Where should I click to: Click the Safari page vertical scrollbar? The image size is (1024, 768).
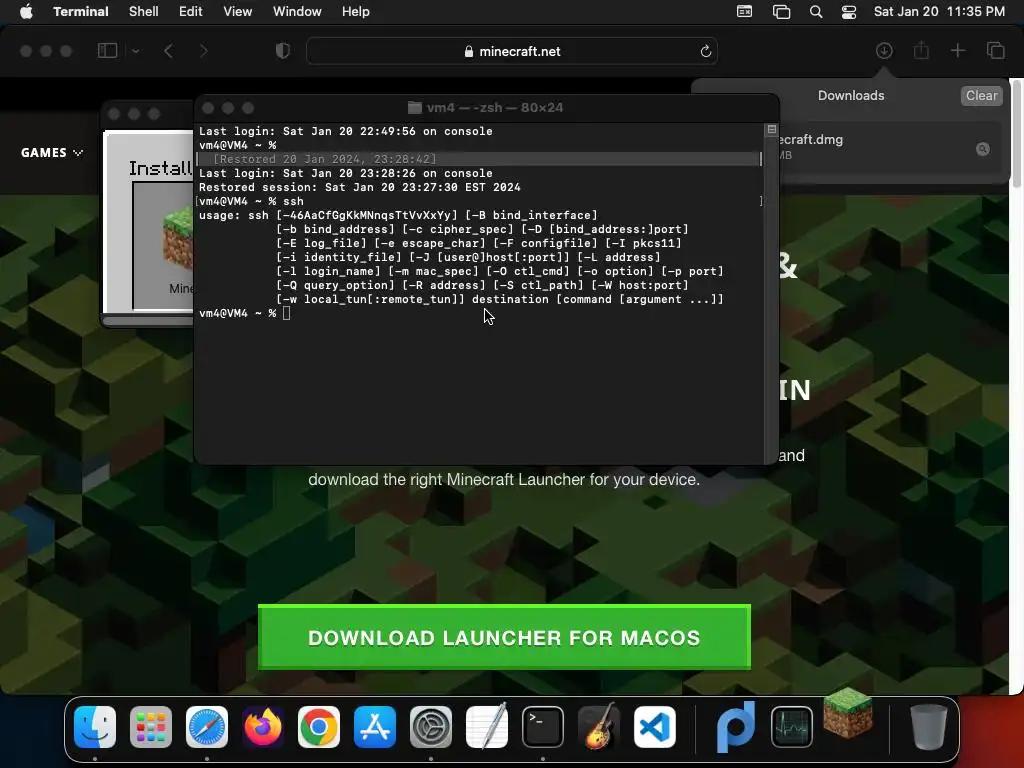coord(1016,133)
